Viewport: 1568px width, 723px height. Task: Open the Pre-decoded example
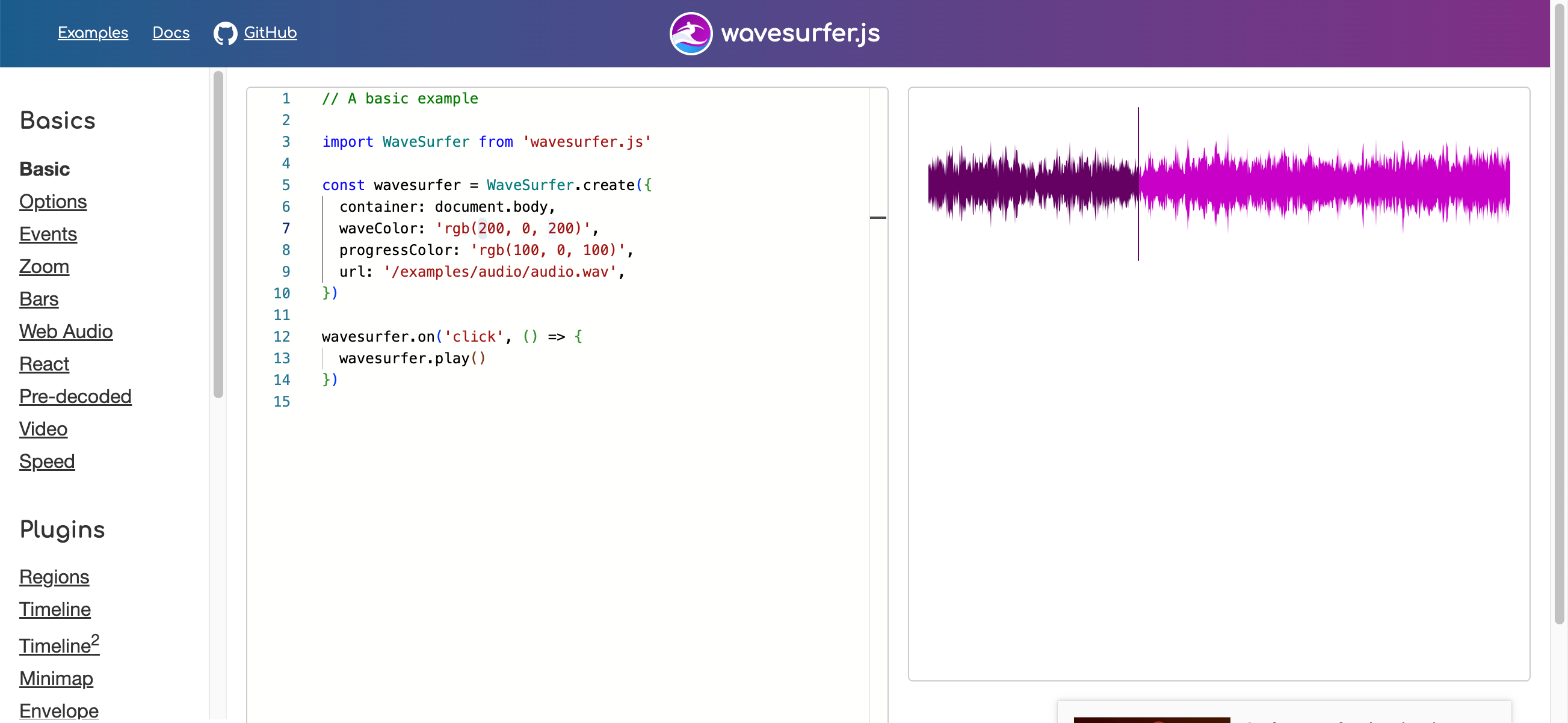(x=75, y=396)
